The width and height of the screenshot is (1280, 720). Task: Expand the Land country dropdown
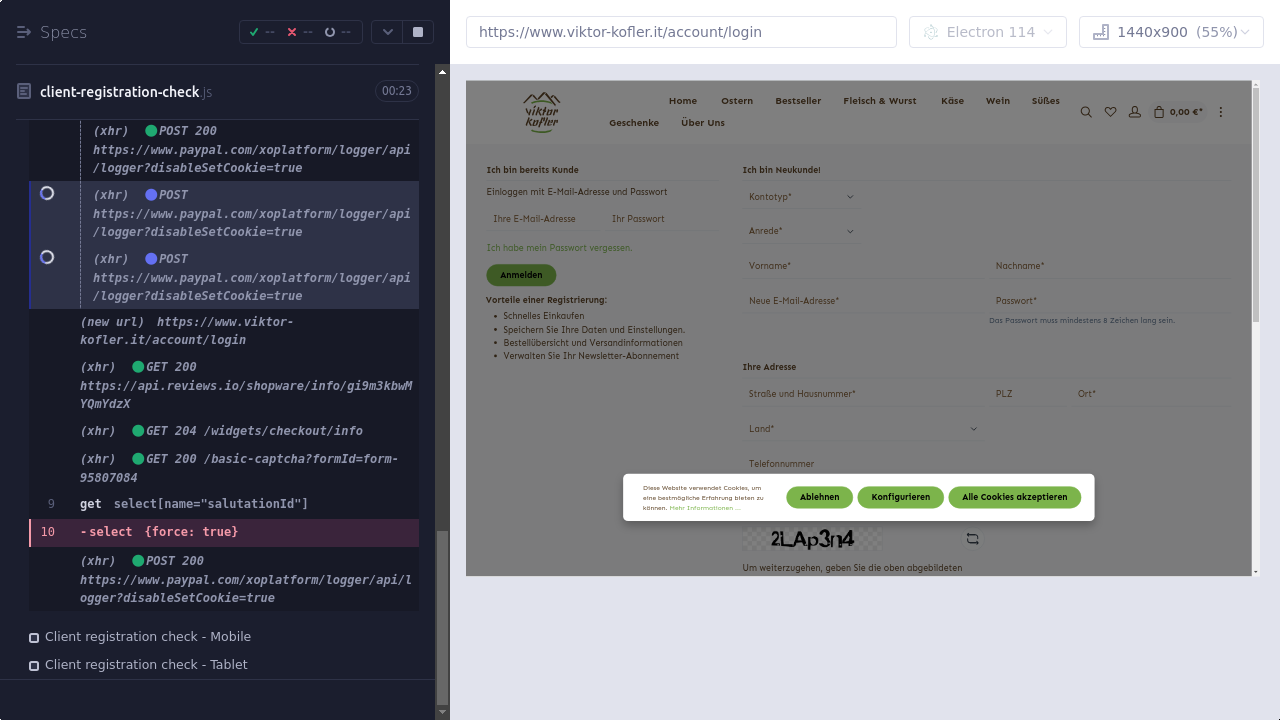click(x=862, y=429)
